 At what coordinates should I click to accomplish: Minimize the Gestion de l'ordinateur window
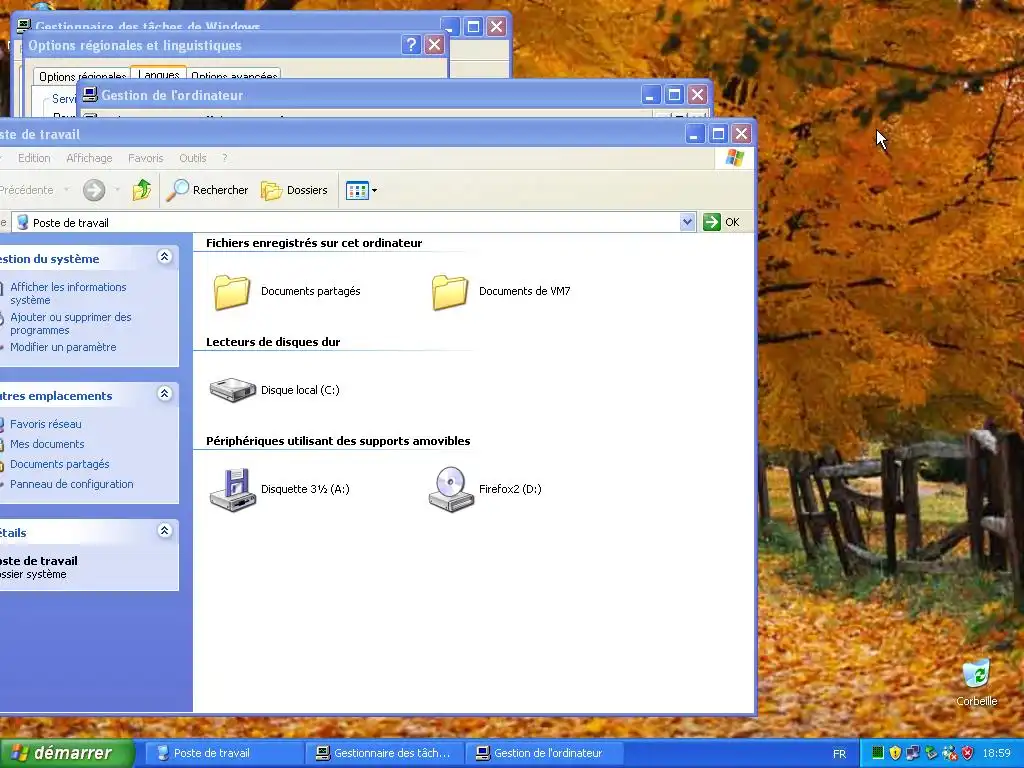tap(650, 95)
